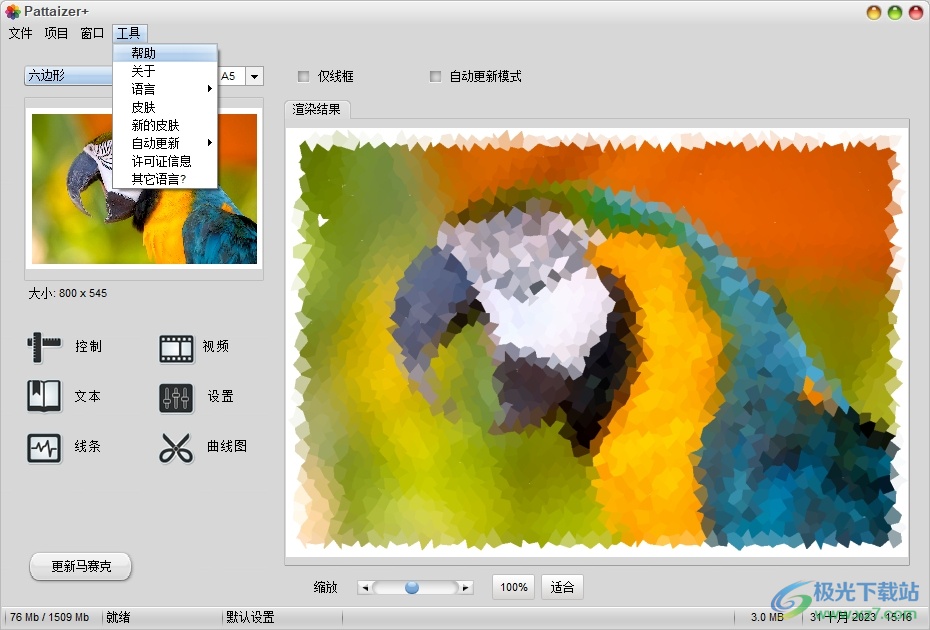
Task: Close the open 工具 (Tools) menu
Action: coord(129,33)
